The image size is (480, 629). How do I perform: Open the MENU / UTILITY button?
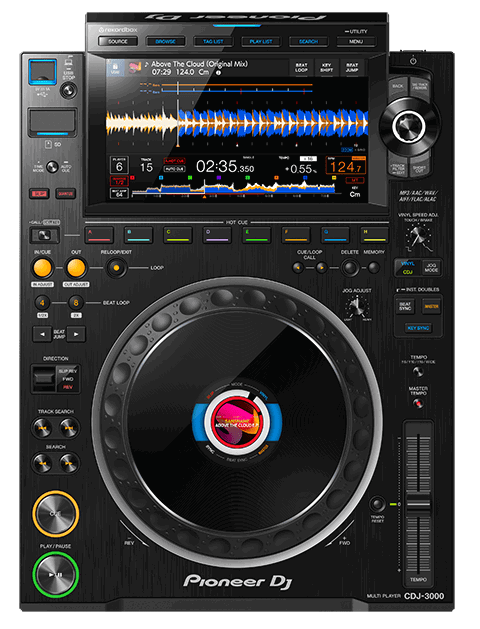click(356, 41)
